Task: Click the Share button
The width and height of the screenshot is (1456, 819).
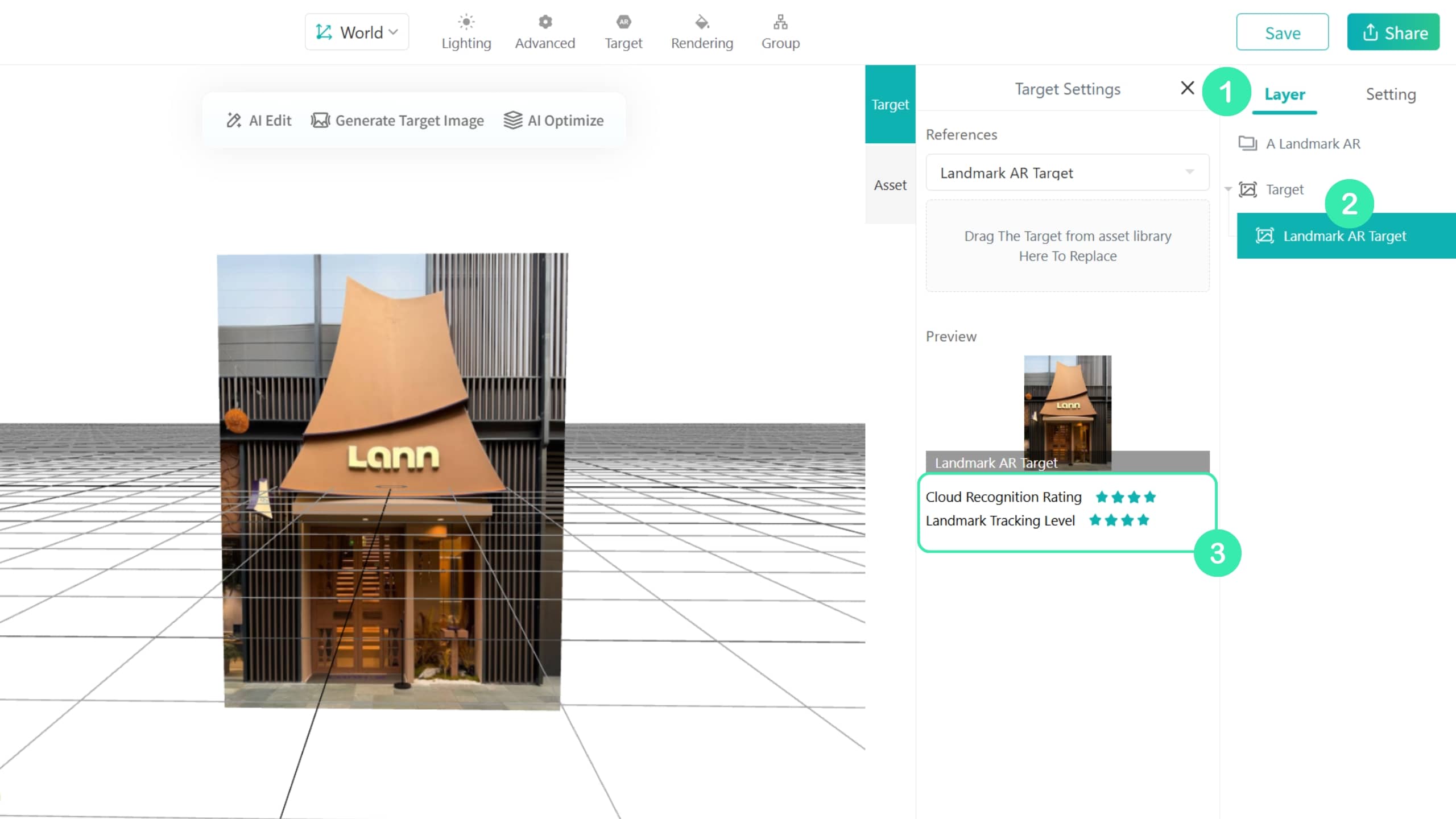Action: click(x=1393, y=32)
